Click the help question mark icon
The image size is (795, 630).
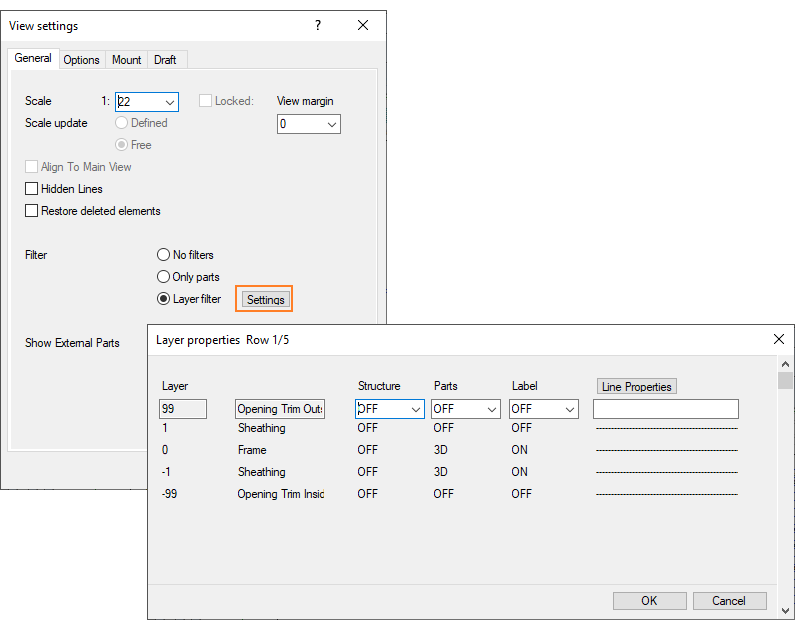point(318,26)
